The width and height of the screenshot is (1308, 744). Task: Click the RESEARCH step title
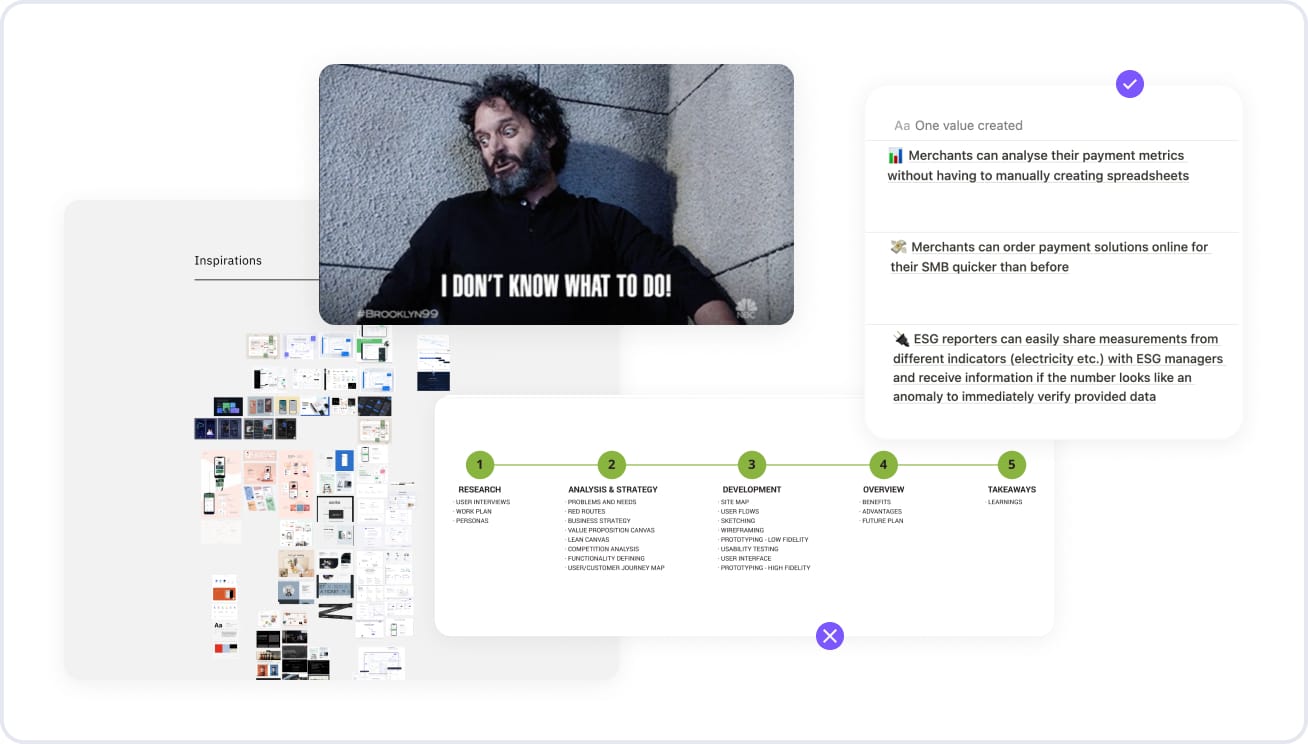click(480, 490)
